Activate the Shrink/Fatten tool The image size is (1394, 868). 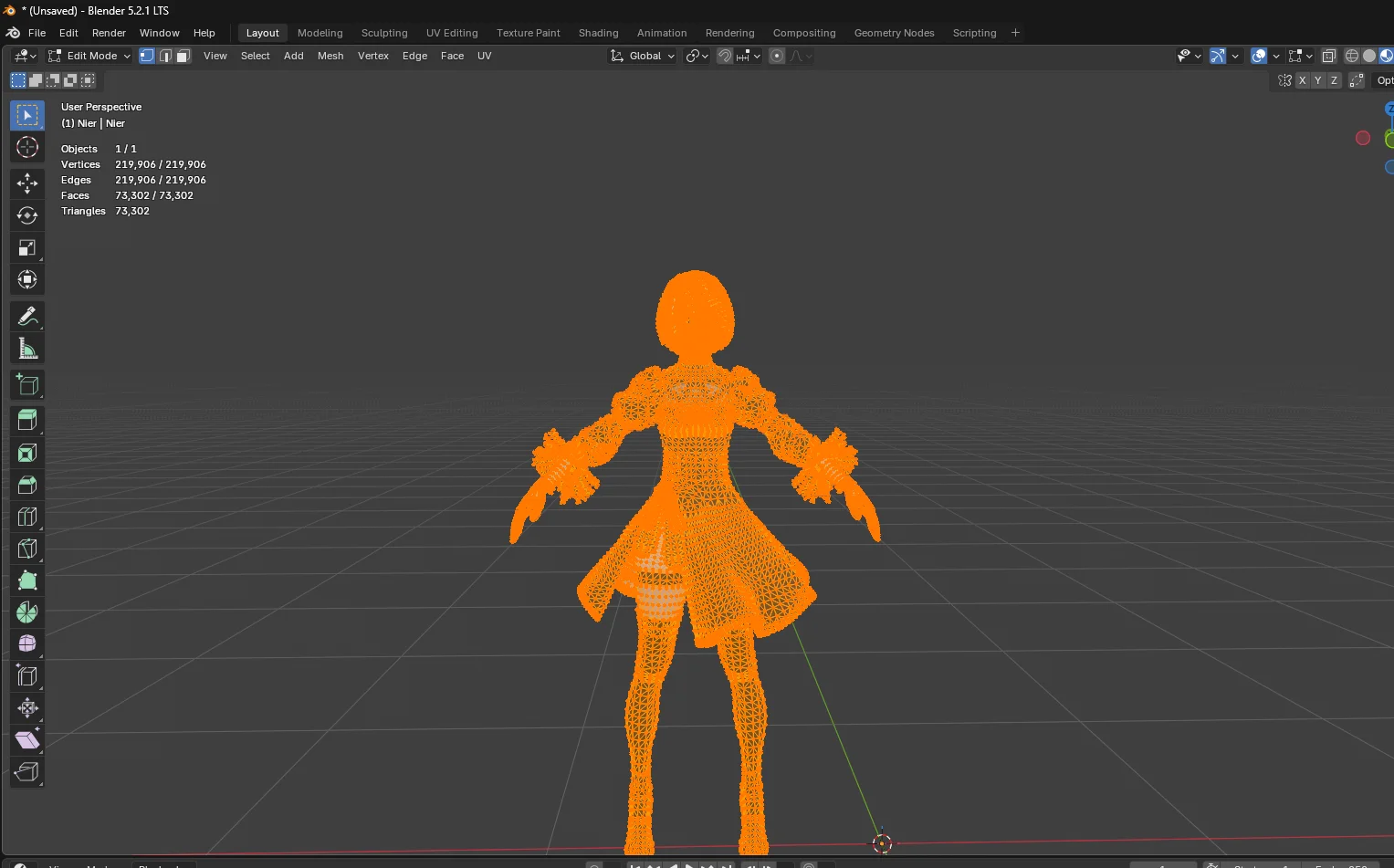point(27,708)
